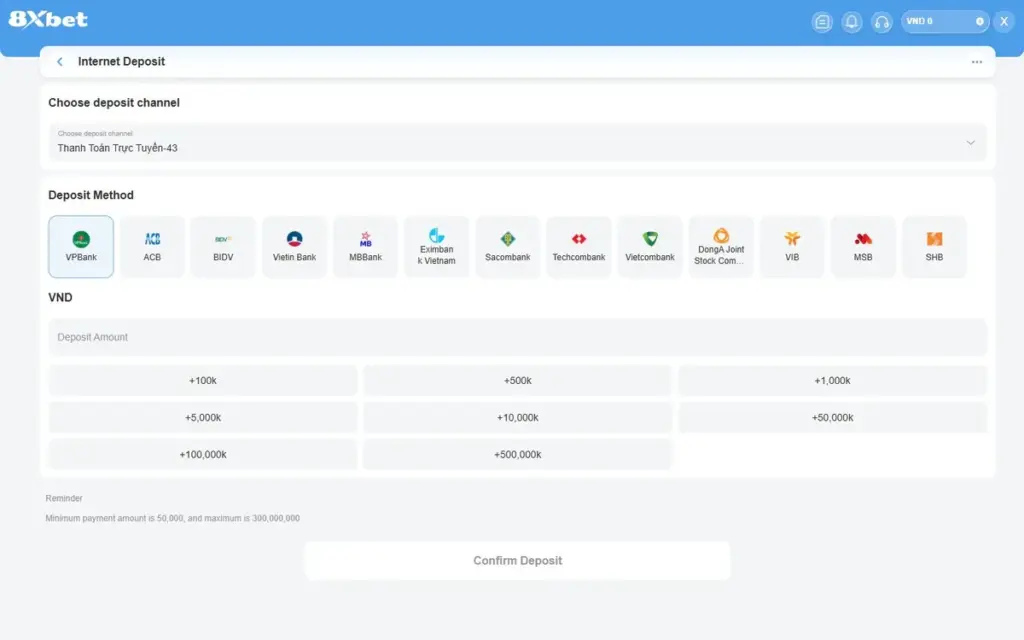The image size is (1024, 640).
Task: Select BIDV deposit method
Action: click(x=223, y=247)
